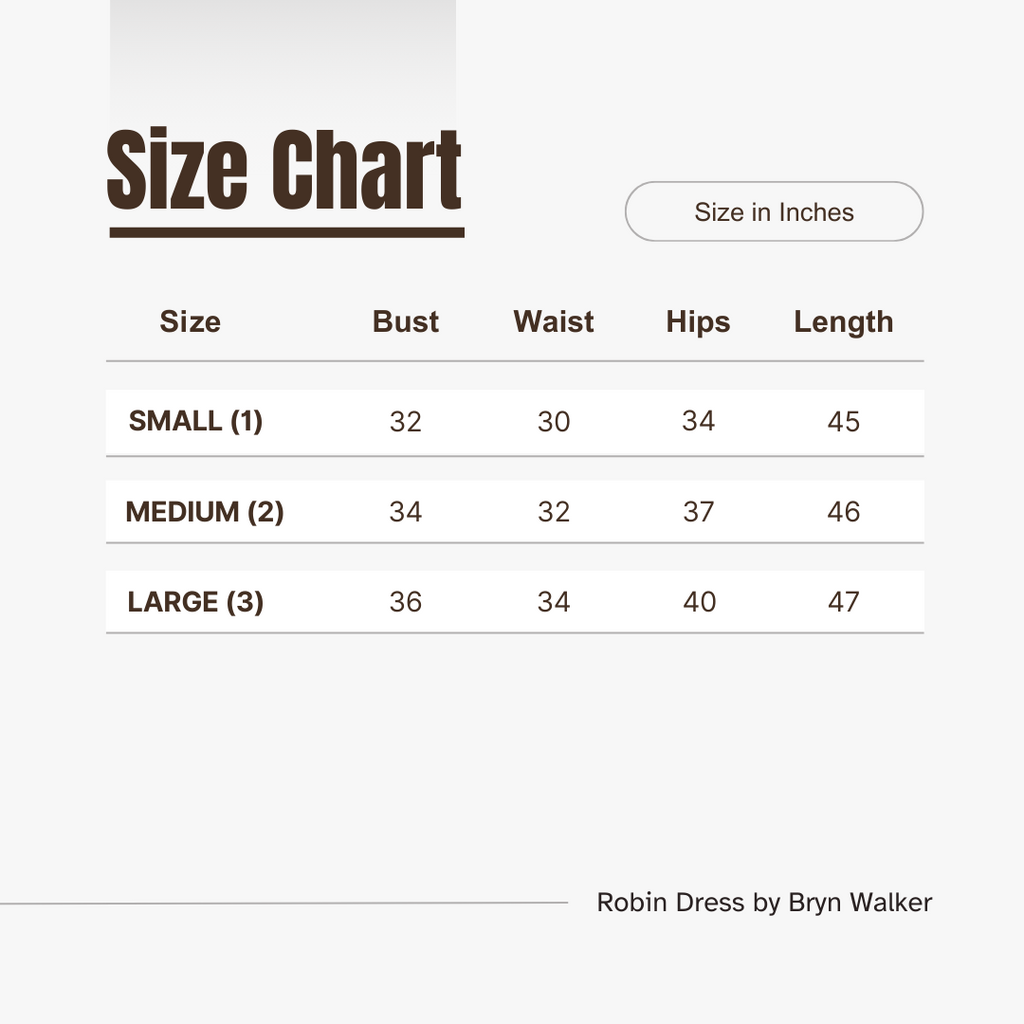The image size is (1024, 1024).
Task: Click the waist value in the Medium row
Action: tap(554, 512)
